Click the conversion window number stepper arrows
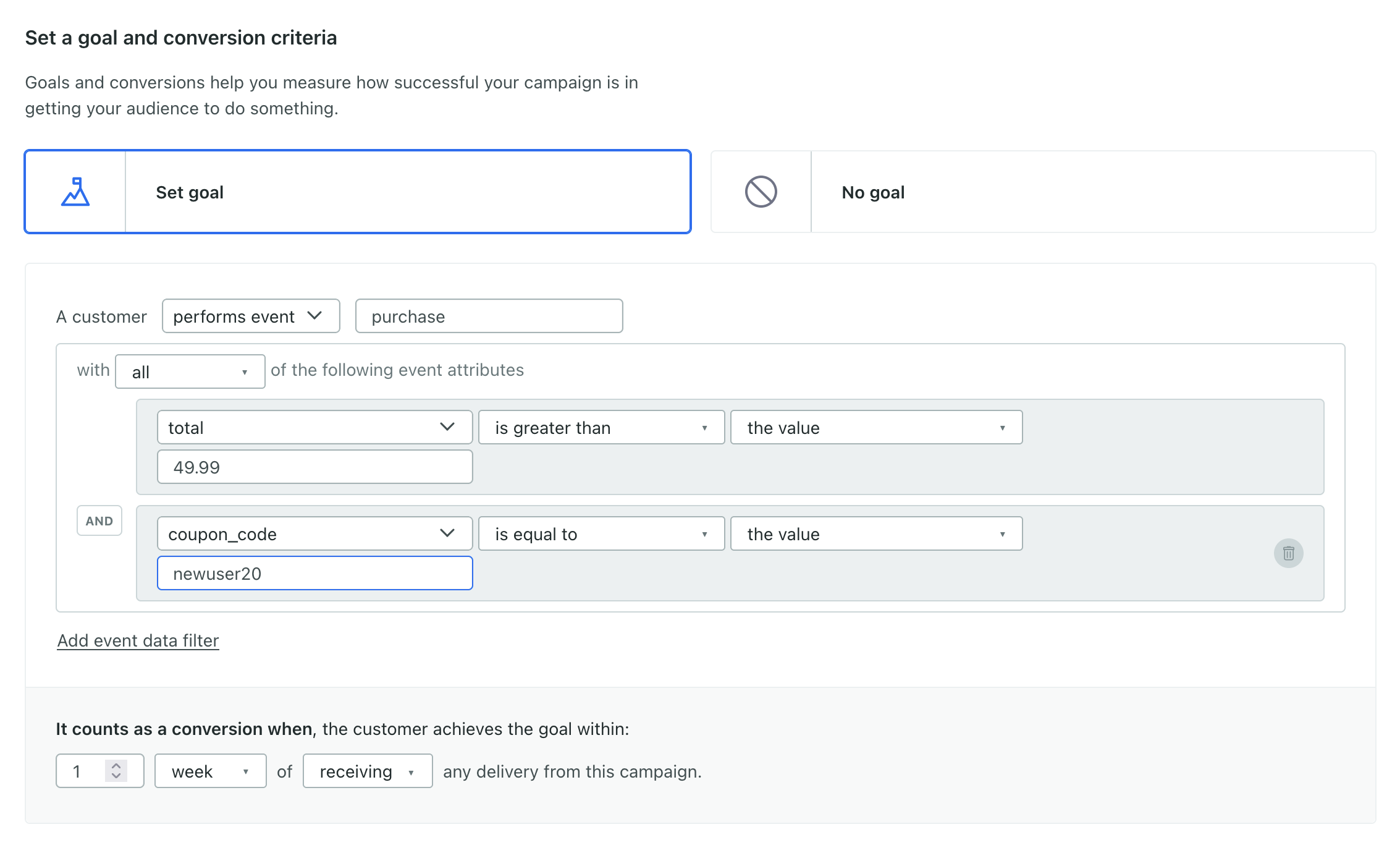This screenshot has height=853, width=1400. coord(116,771)
